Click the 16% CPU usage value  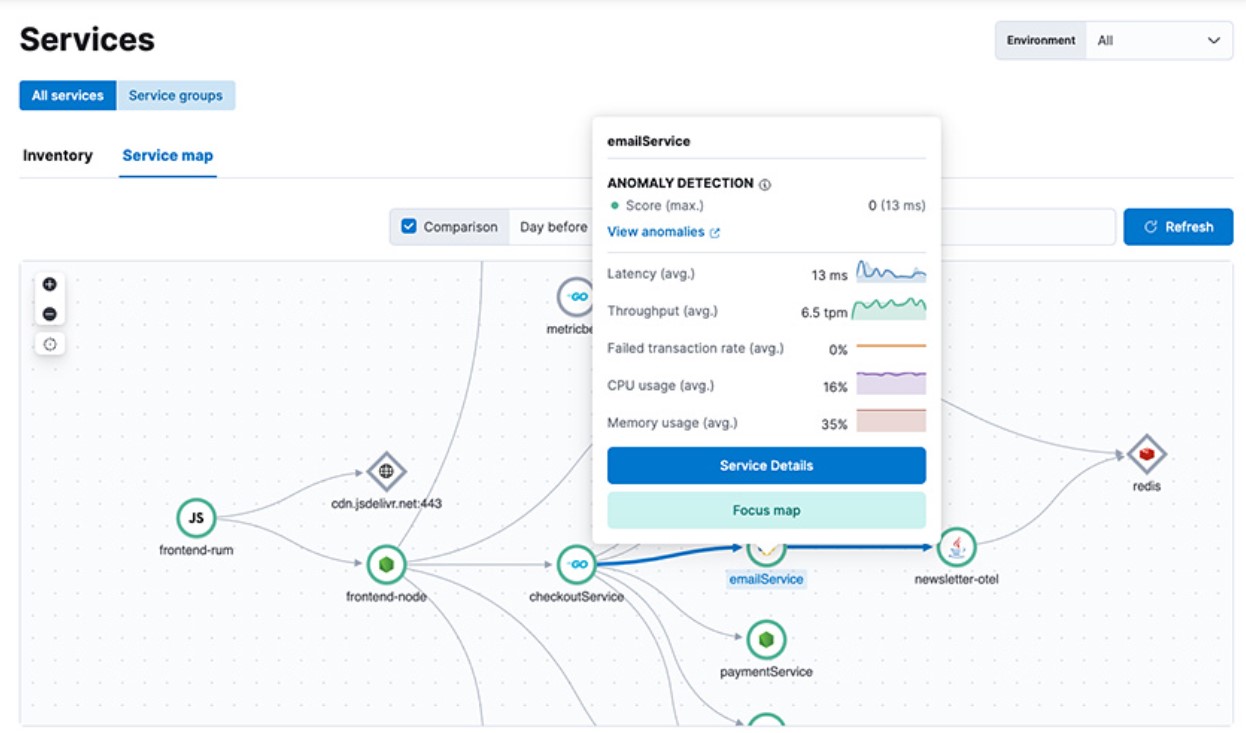pos(835,387)
